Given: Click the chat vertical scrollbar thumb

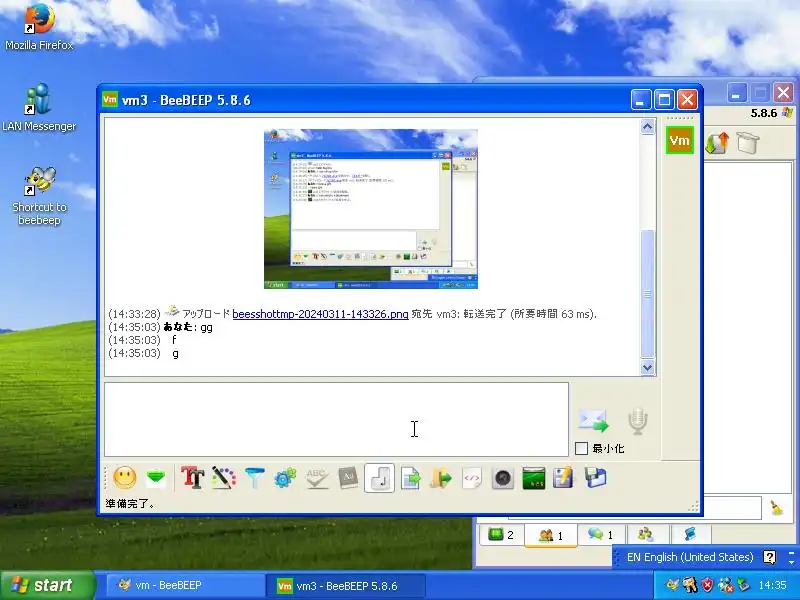Looking at the screenshot, I should [647, 294].
